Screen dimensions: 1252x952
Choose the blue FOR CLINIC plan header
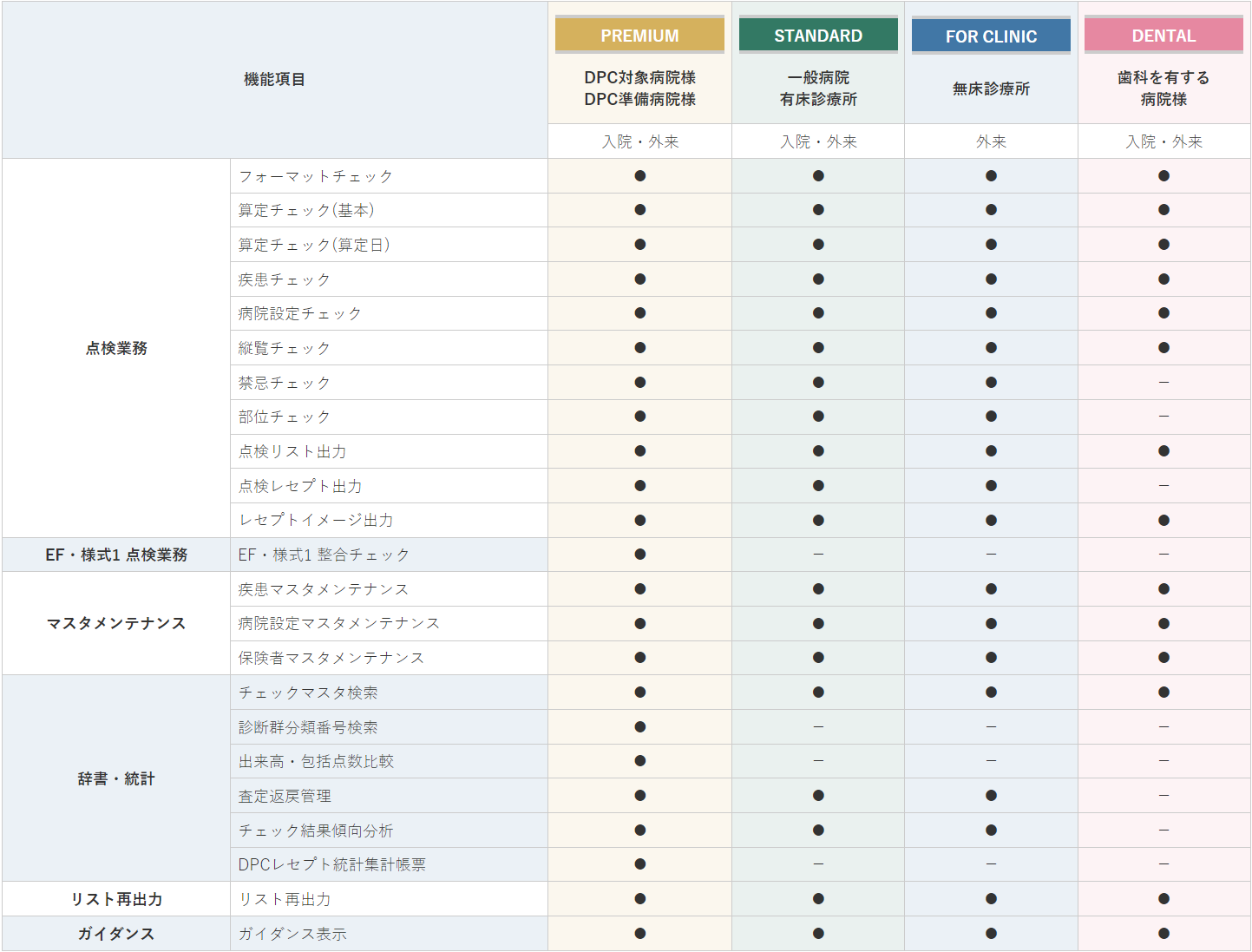(x=991, y=36)
